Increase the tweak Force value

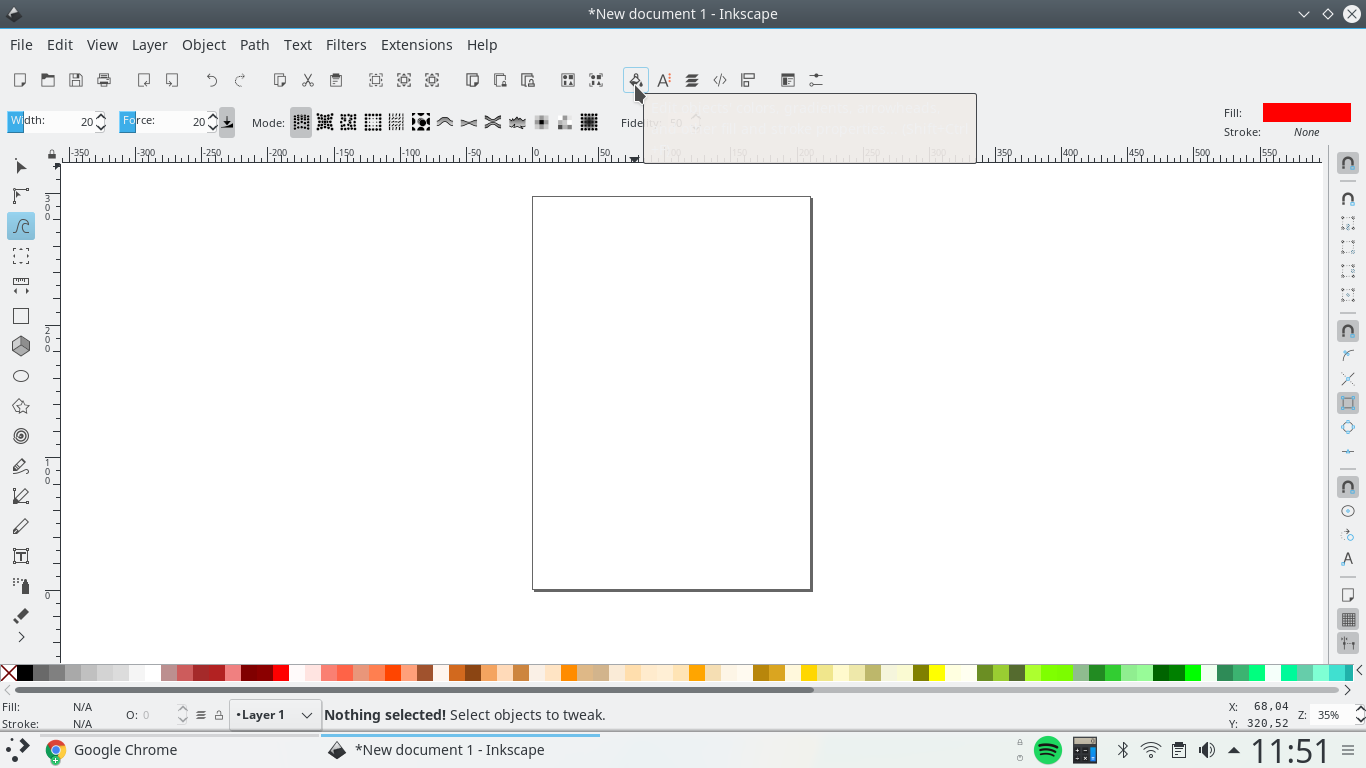(213, 116)
